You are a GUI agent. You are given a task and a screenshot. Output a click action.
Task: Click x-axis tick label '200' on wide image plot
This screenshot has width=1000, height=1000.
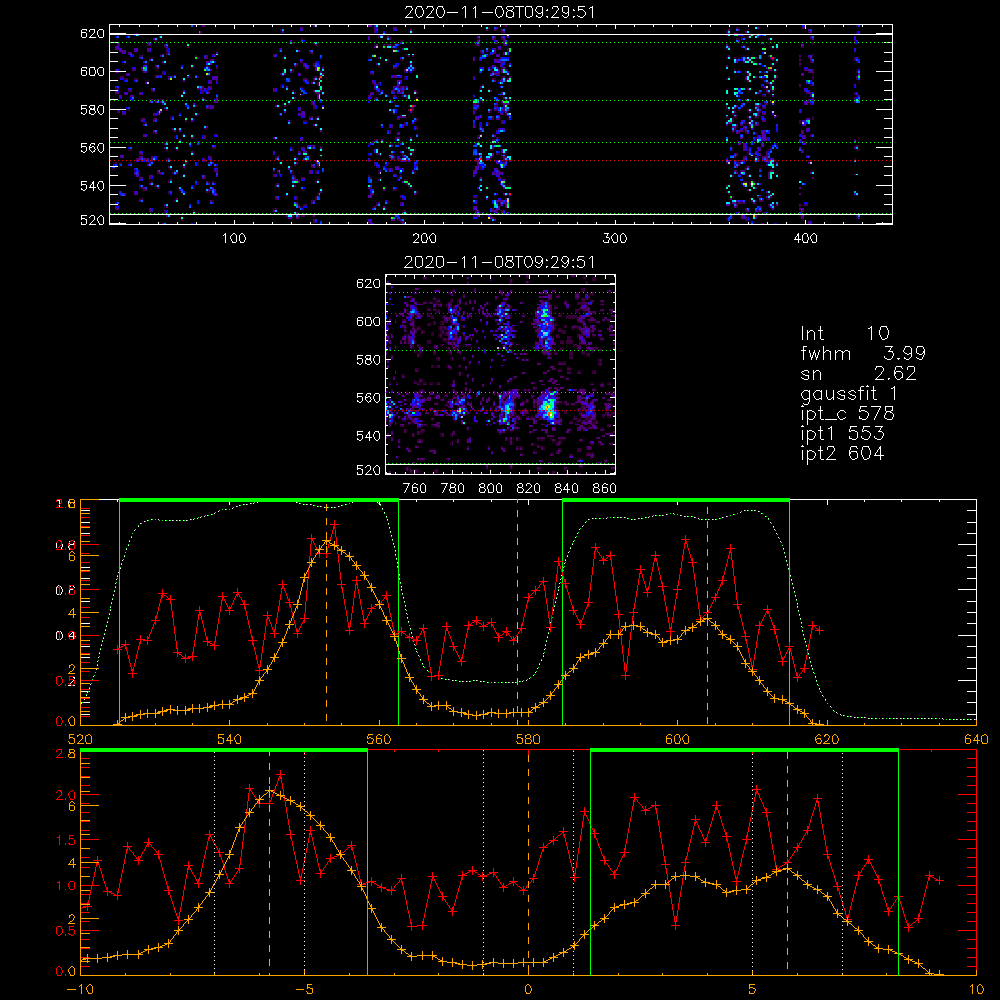coord(424,239)
